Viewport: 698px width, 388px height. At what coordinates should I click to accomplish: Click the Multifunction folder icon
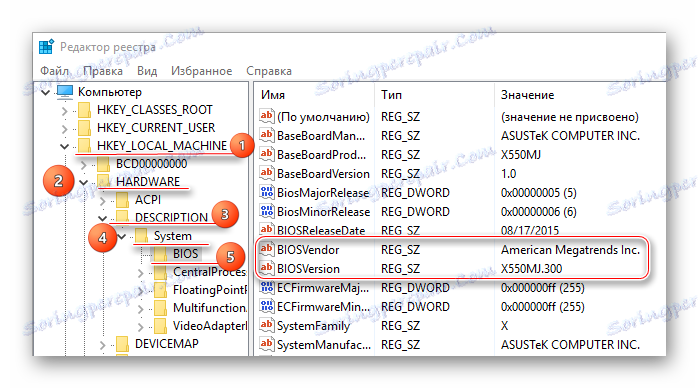[x=161, y=308]
